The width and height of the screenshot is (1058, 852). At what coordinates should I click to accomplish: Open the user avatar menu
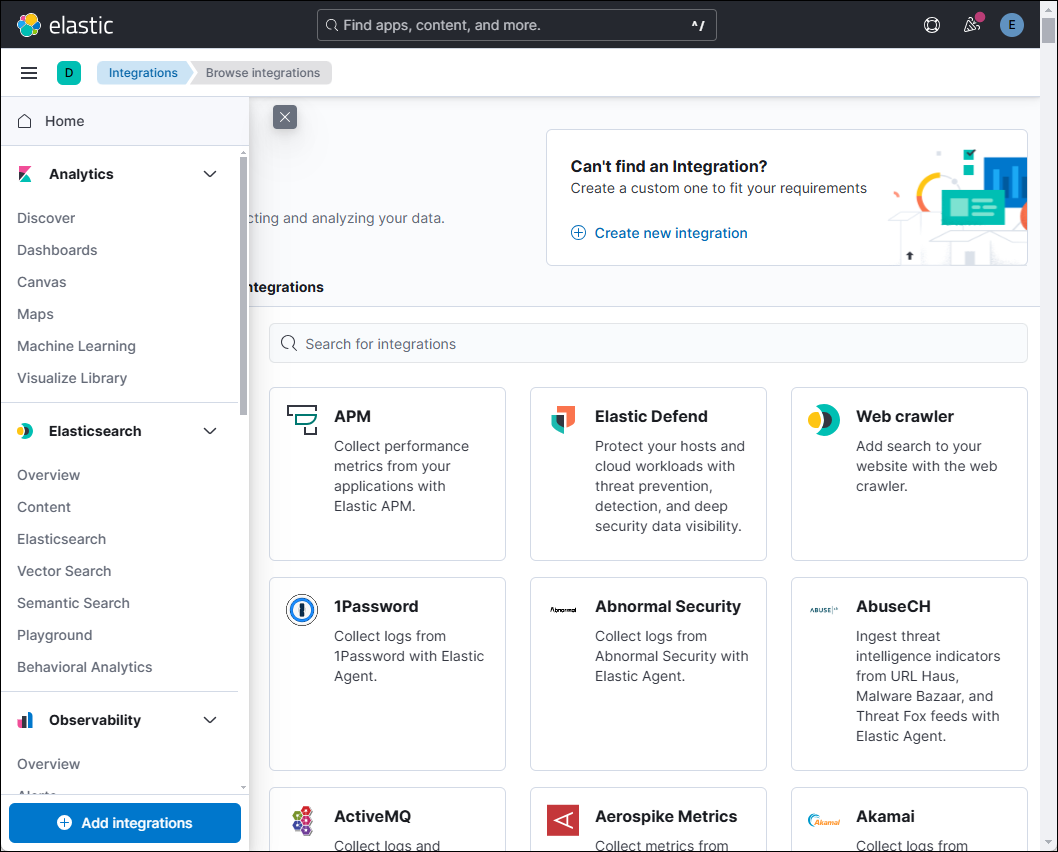pos(1012,25)
